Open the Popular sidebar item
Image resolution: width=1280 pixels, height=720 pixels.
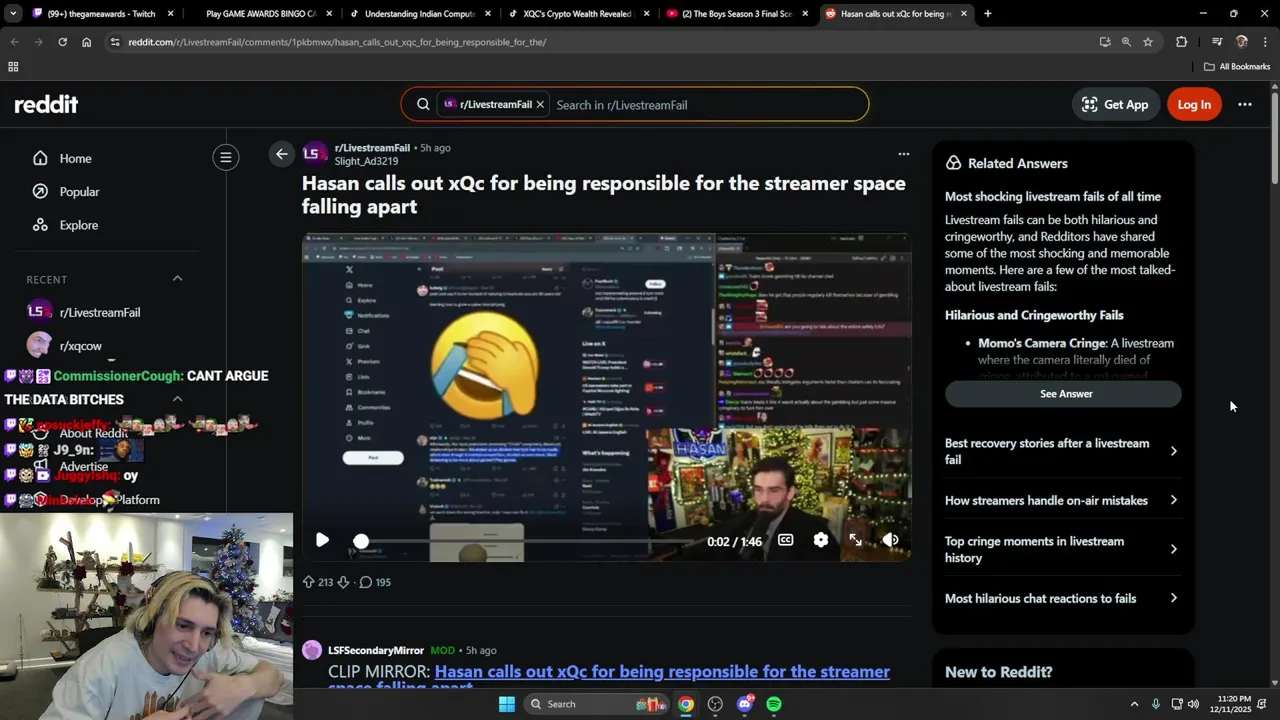pos(66,191)
